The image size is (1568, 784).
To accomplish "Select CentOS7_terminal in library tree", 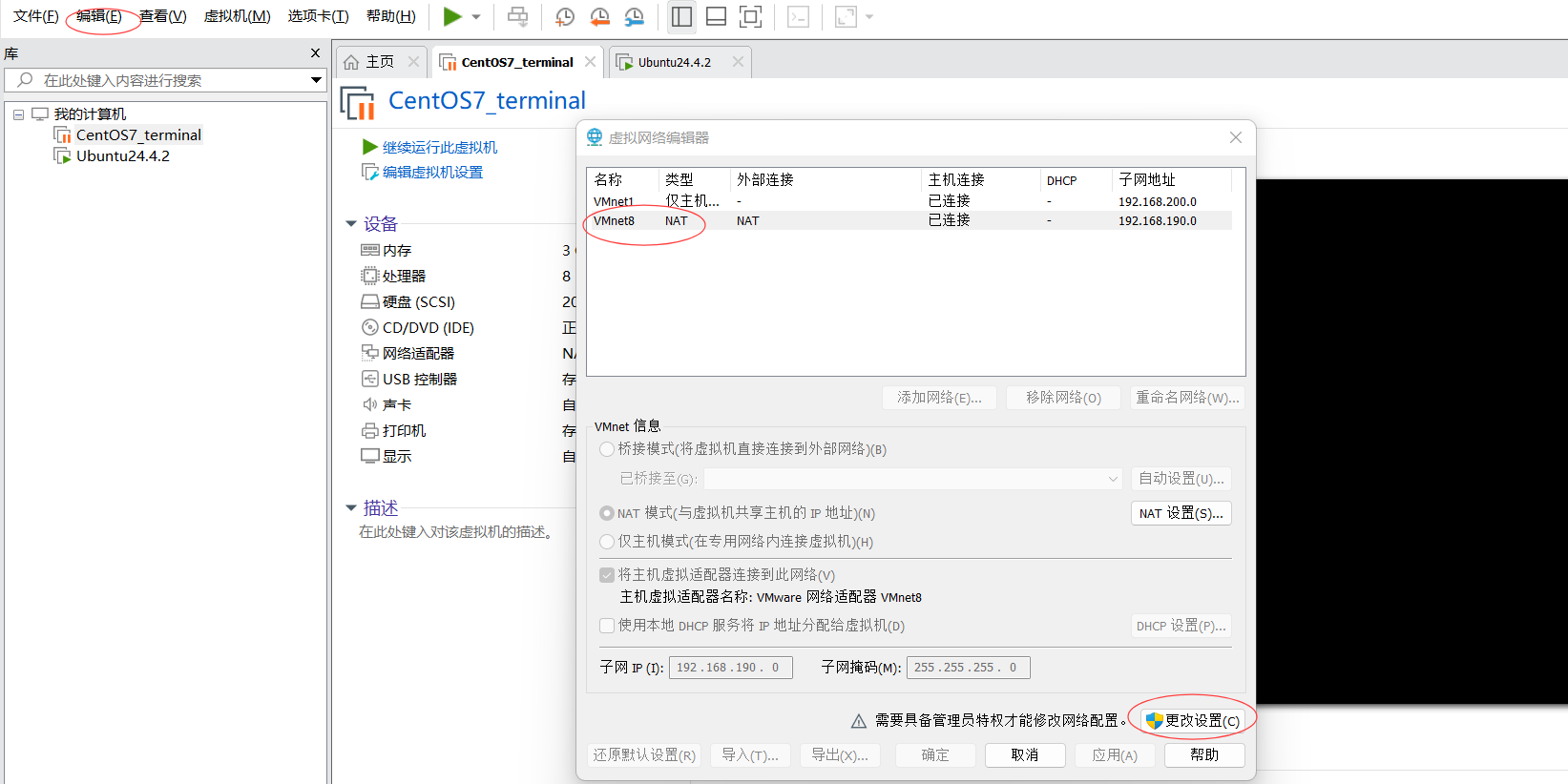I will 138,135.
